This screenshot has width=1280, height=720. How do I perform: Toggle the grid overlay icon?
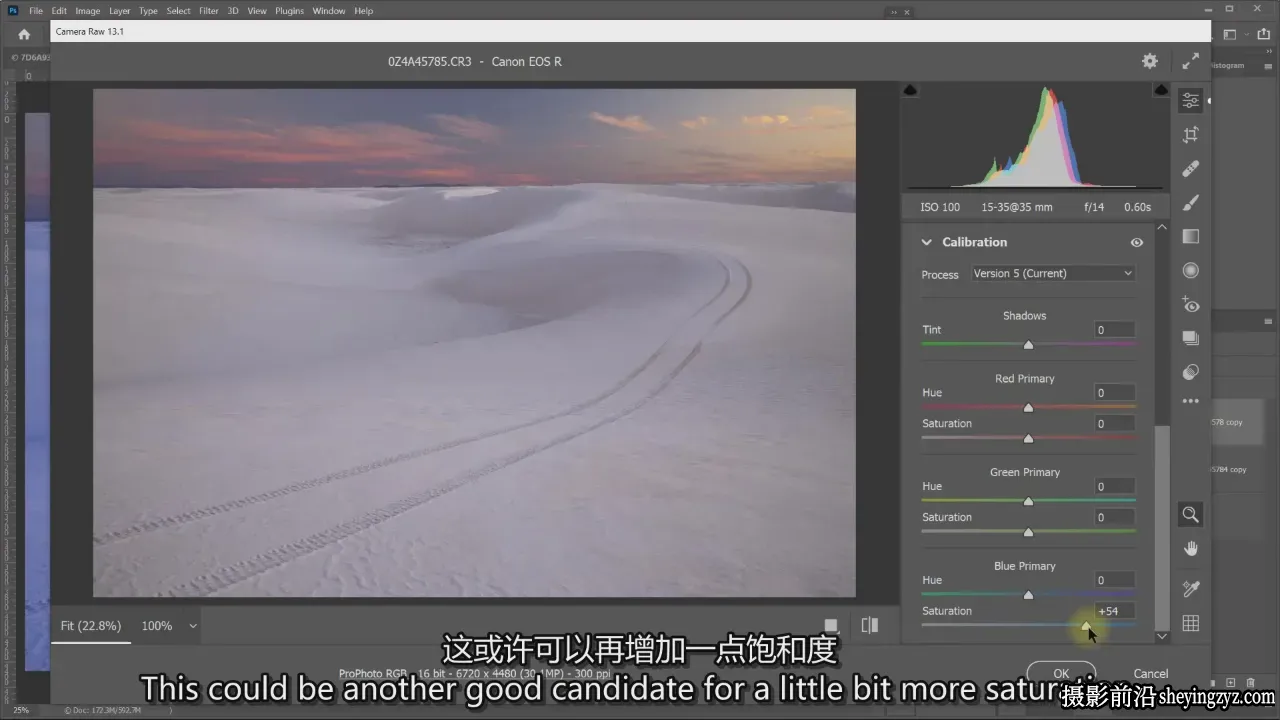[x=1190, y=623]
